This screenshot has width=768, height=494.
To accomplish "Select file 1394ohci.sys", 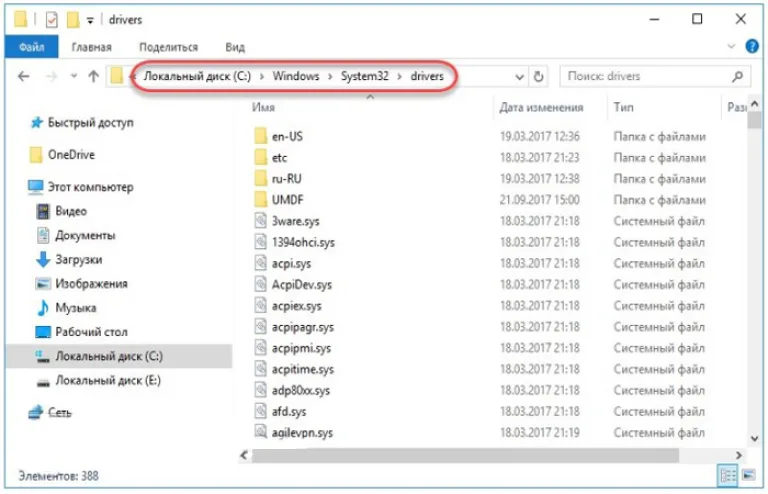I will [x=304, y=242].
